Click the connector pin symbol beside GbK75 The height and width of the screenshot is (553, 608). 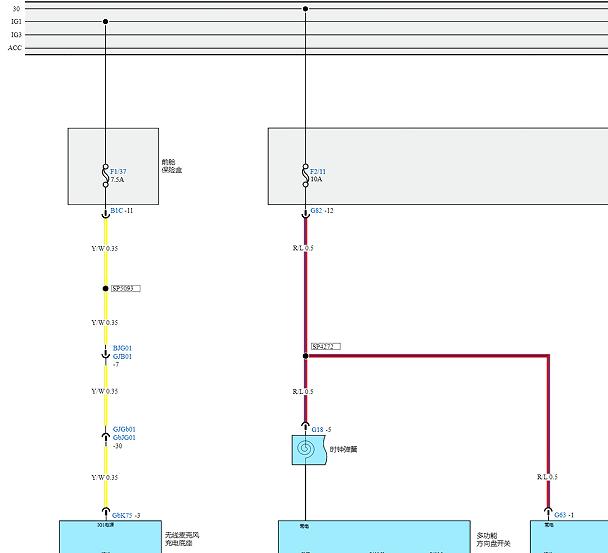tap(105, 512)
